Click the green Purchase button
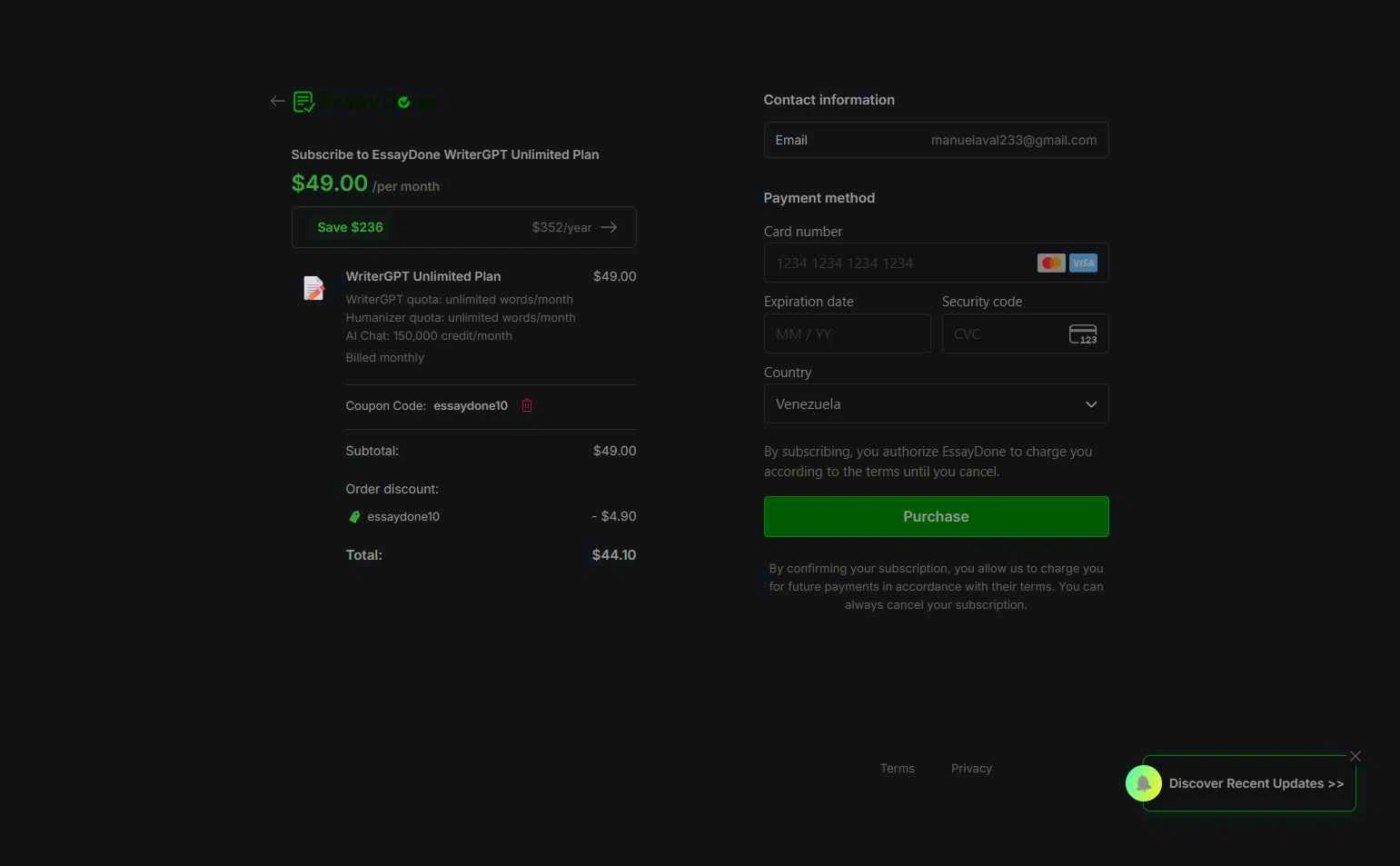 [x=936, y=516]
